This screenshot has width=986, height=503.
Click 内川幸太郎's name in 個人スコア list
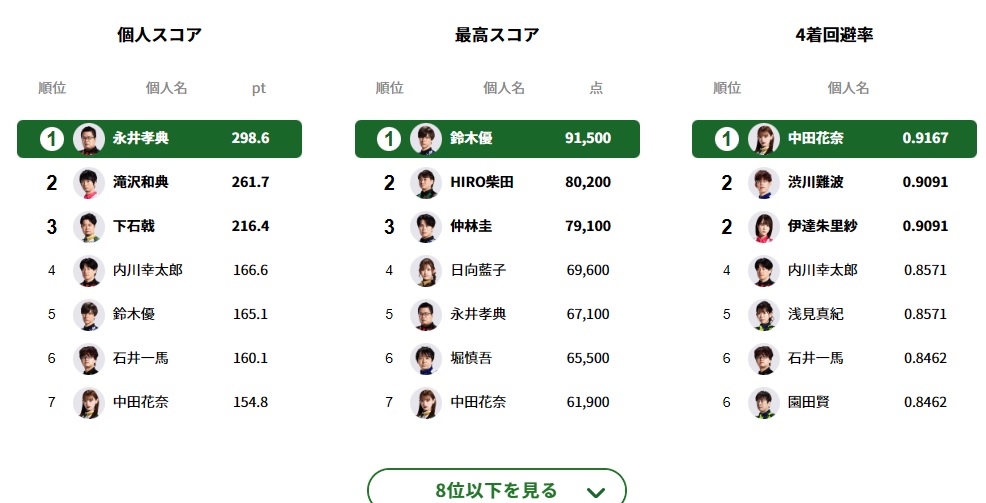147,270
